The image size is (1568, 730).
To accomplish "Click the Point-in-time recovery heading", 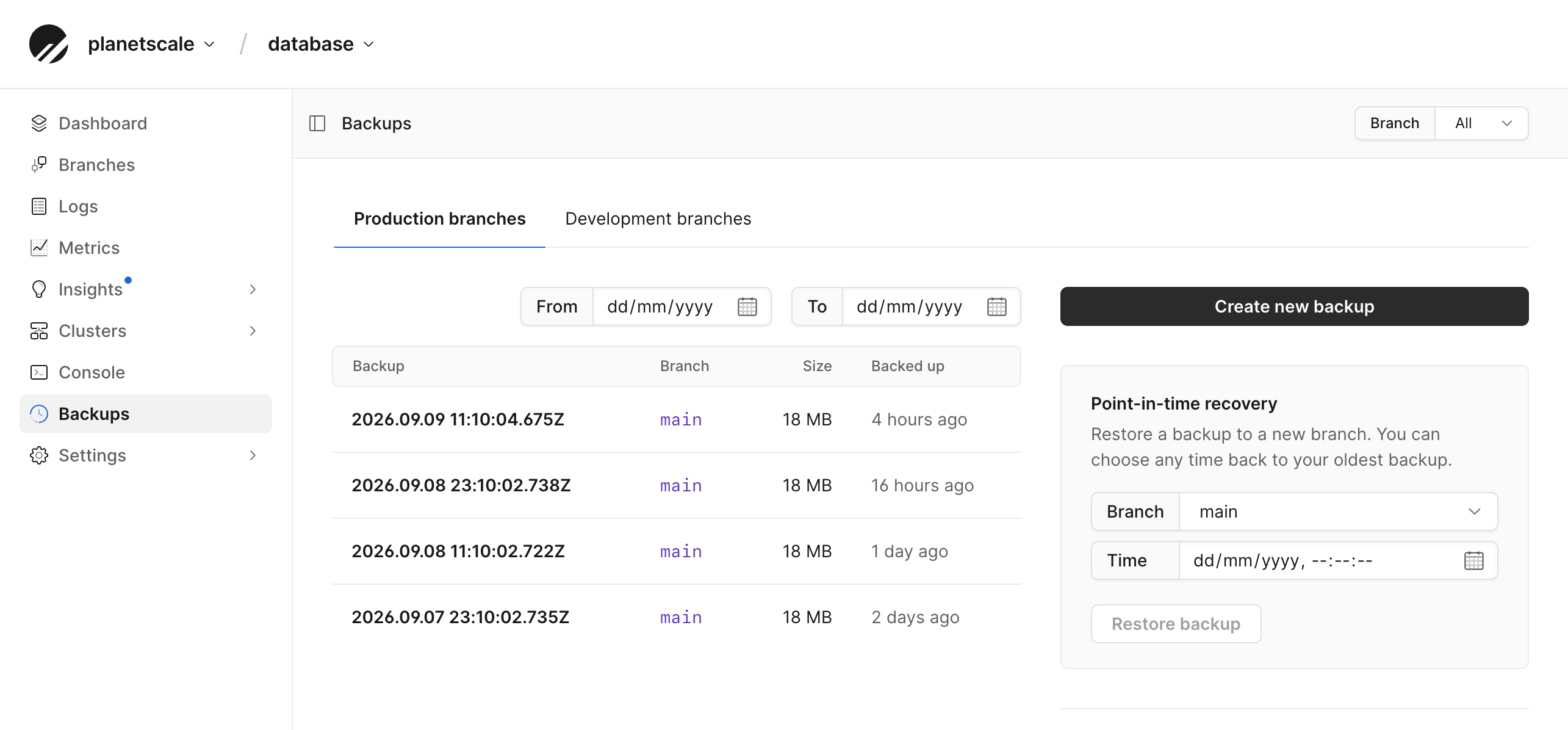I will [x=1184, y=403].
